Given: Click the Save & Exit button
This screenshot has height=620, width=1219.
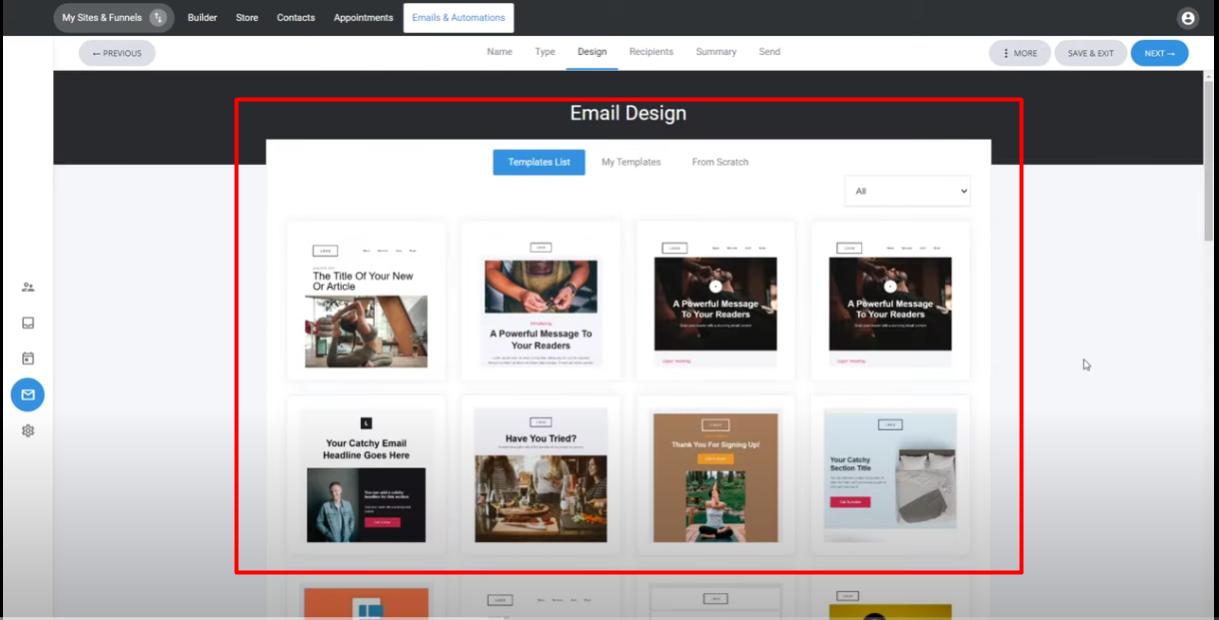Looking at the screenshot, I should click(x=1090, y=53).
